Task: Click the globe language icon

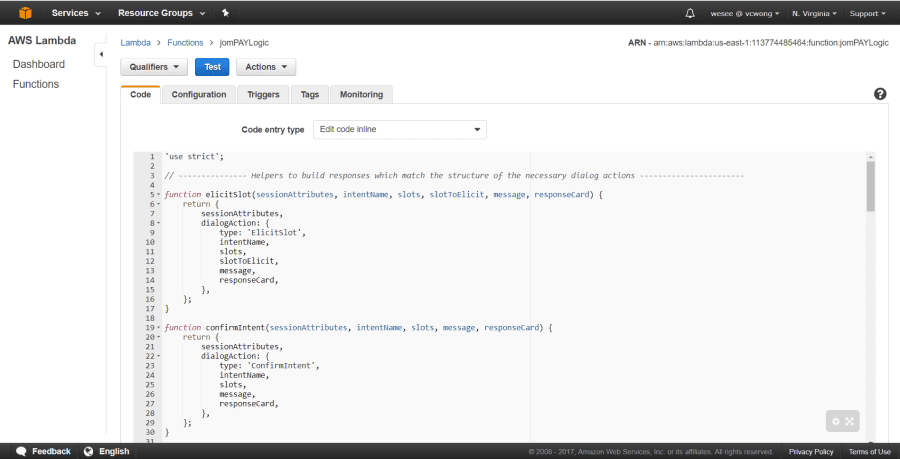Action: click(88, 451)
